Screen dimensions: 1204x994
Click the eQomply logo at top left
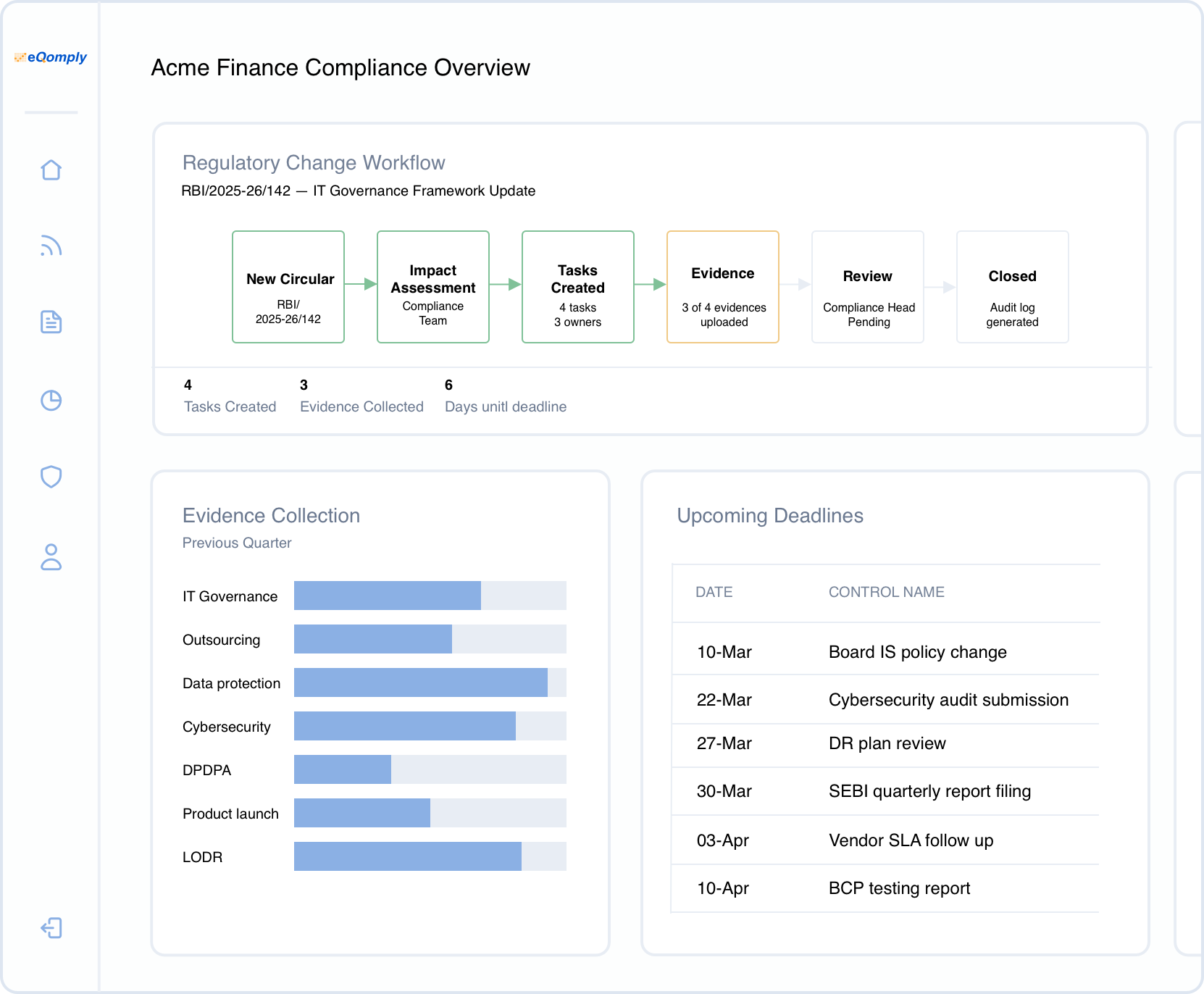point(51,57)
